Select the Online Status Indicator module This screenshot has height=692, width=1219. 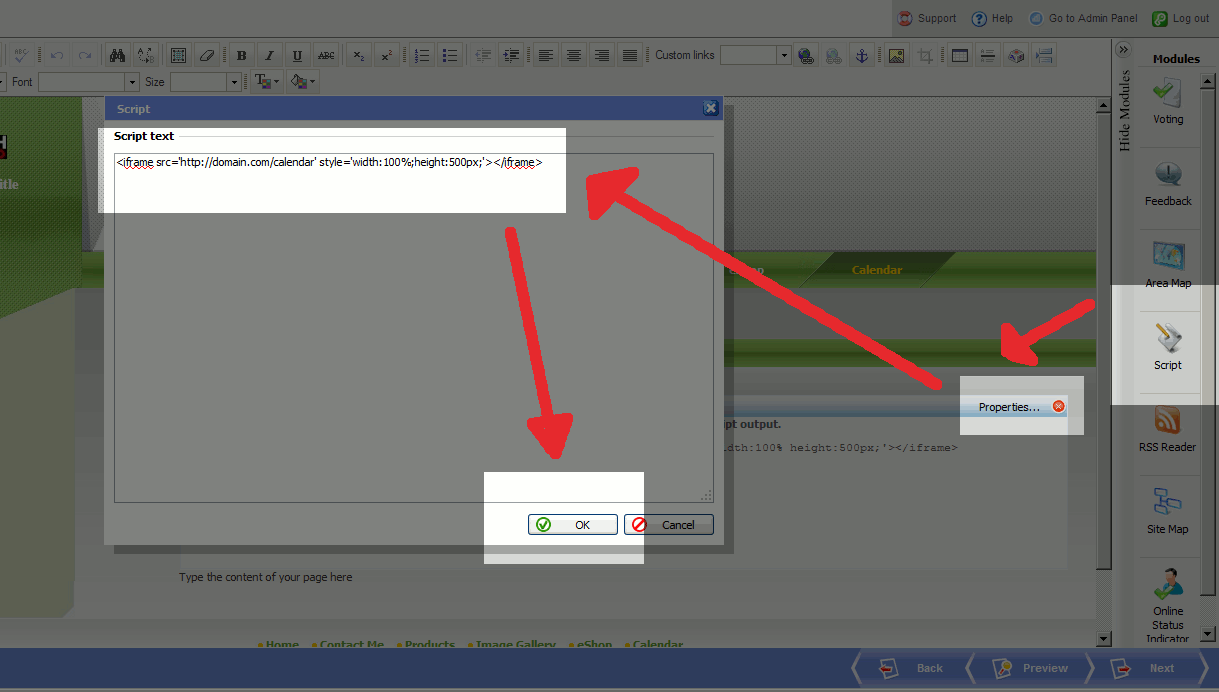click(x=1168, y=605)
